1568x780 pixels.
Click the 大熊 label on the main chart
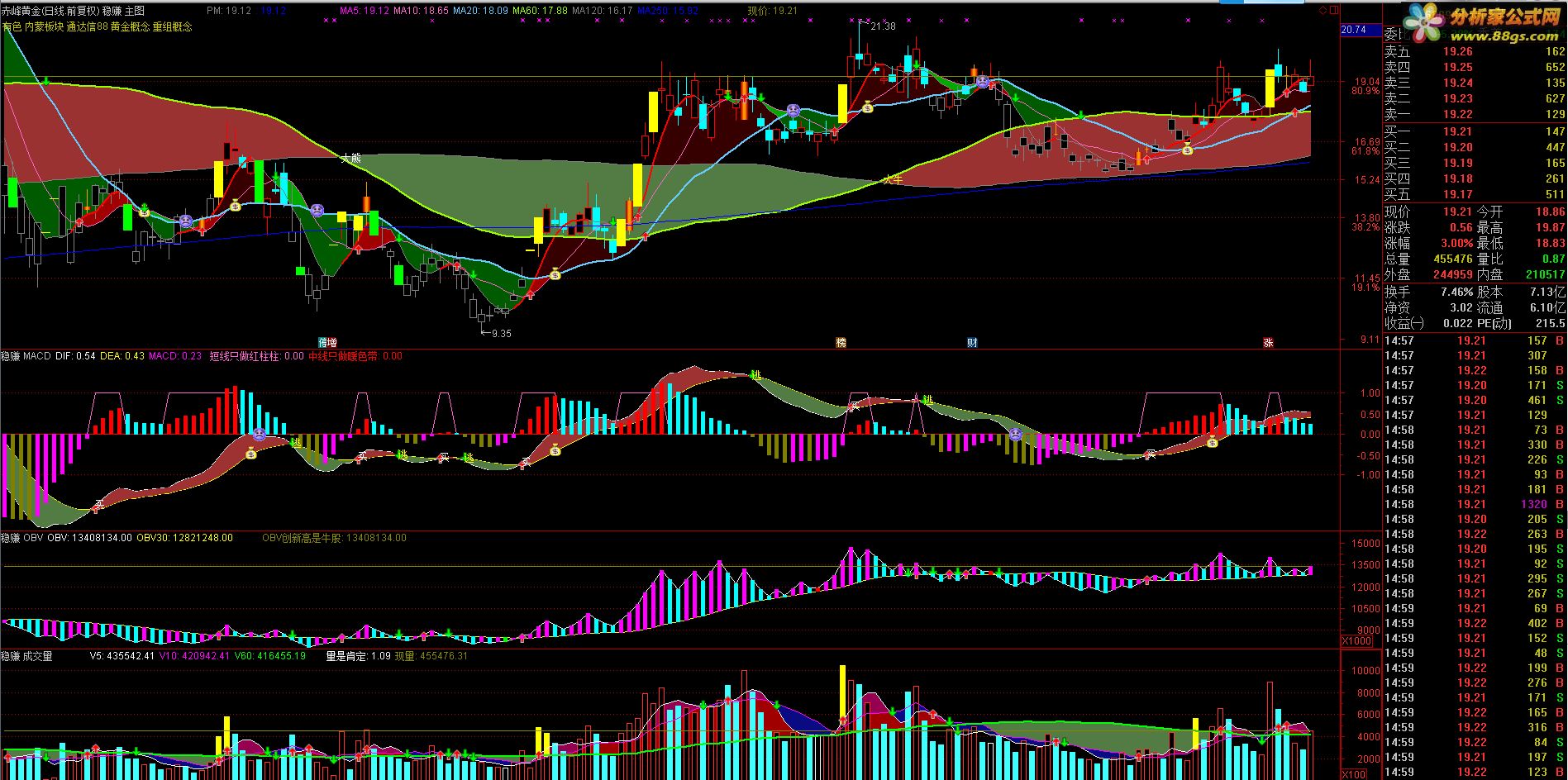pyautogui.click(x=351, y=158)
